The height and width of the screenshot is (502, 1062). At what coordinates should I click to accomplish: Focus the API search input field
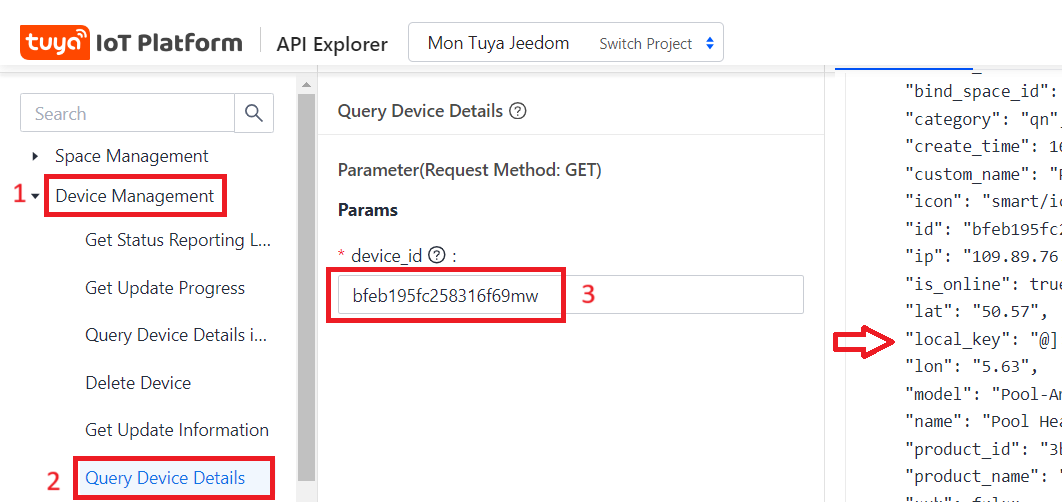coord(127,113)
